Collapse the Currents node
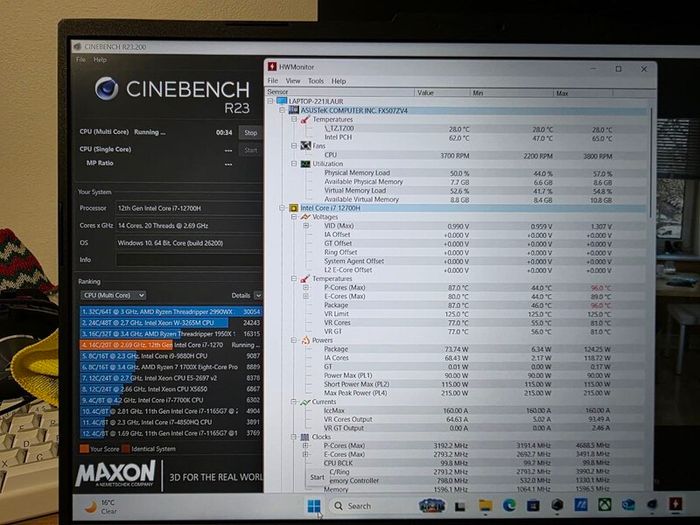Viewport: 700px width, 525px height. point(294,402)
